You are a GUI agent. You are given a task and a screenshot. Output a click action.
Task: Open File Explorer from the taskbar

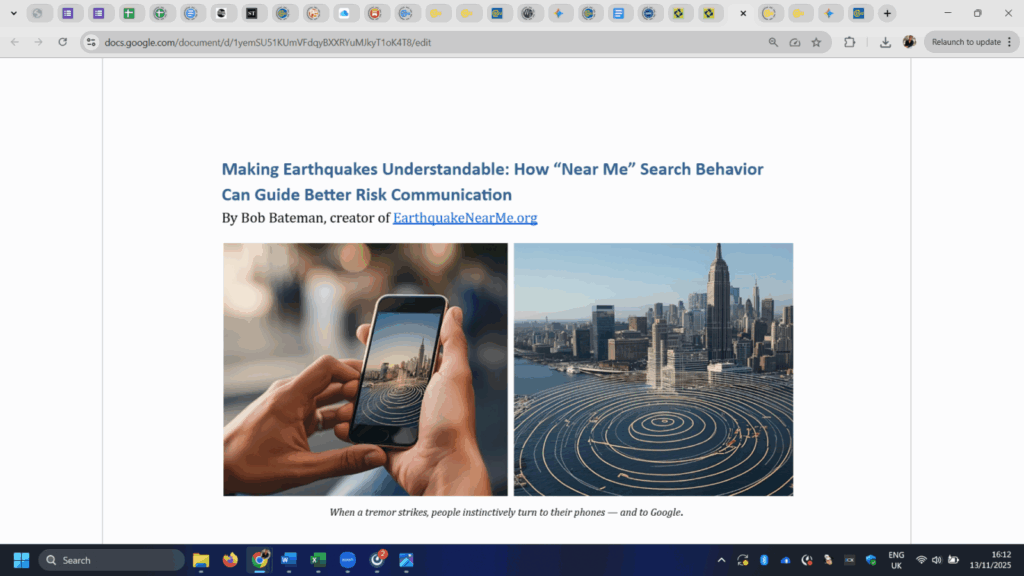pyautogui.click(x=200, y=560)
